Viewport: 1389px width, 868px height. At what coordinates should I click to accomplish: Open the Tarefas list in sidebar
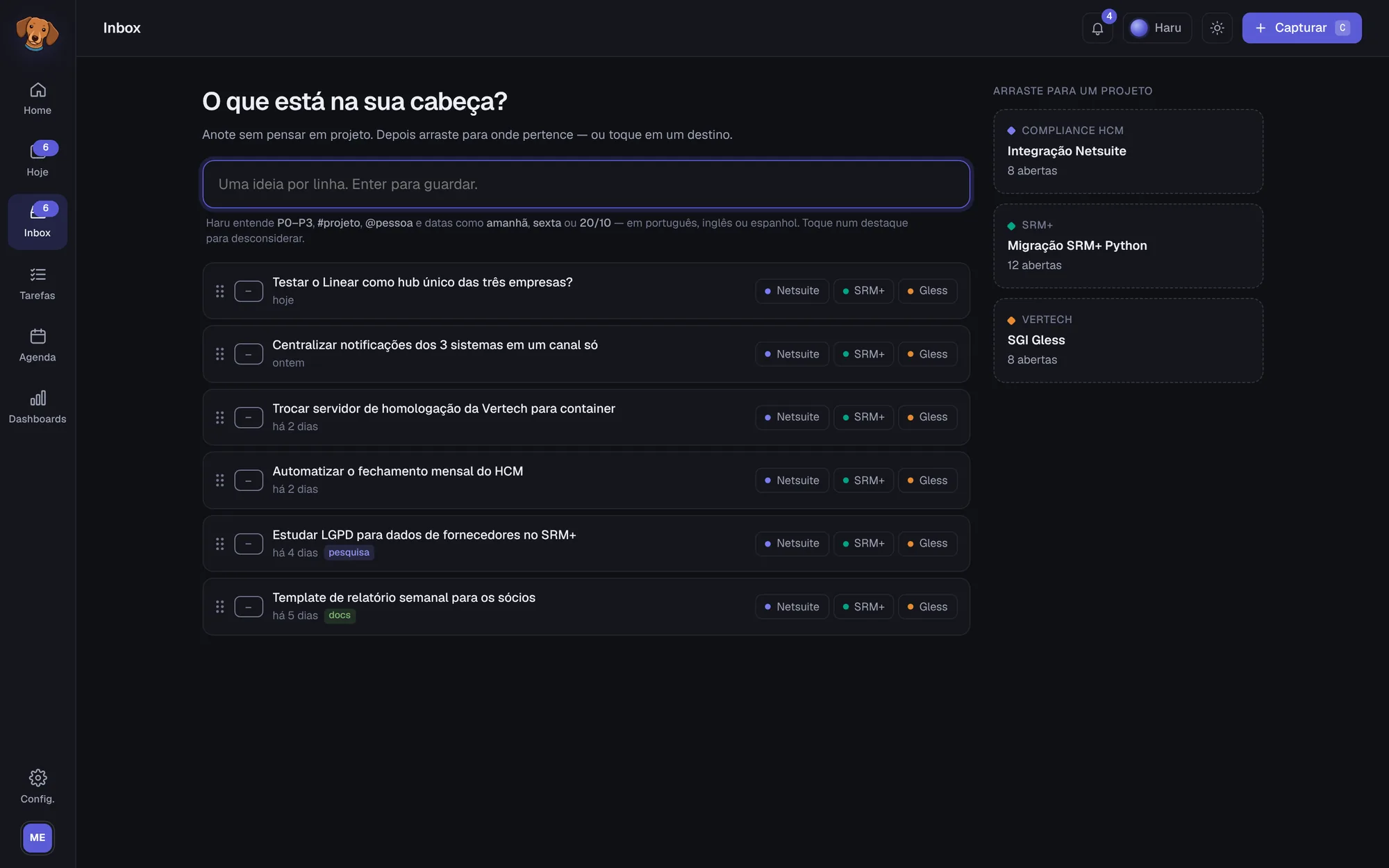[38, 283]
